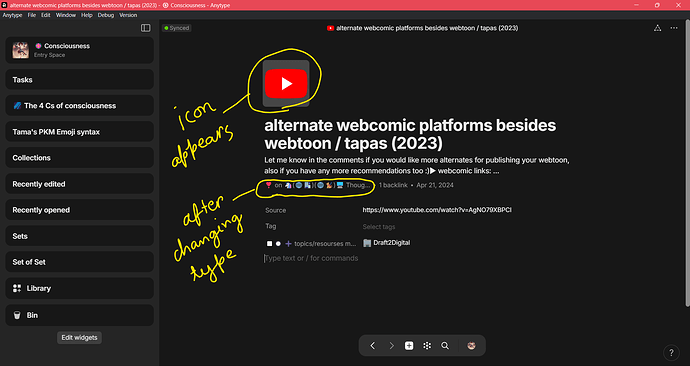The width and height of the screenshot is (690, 366).
Task: Click the page description text
Action: [x=417, y=165]
